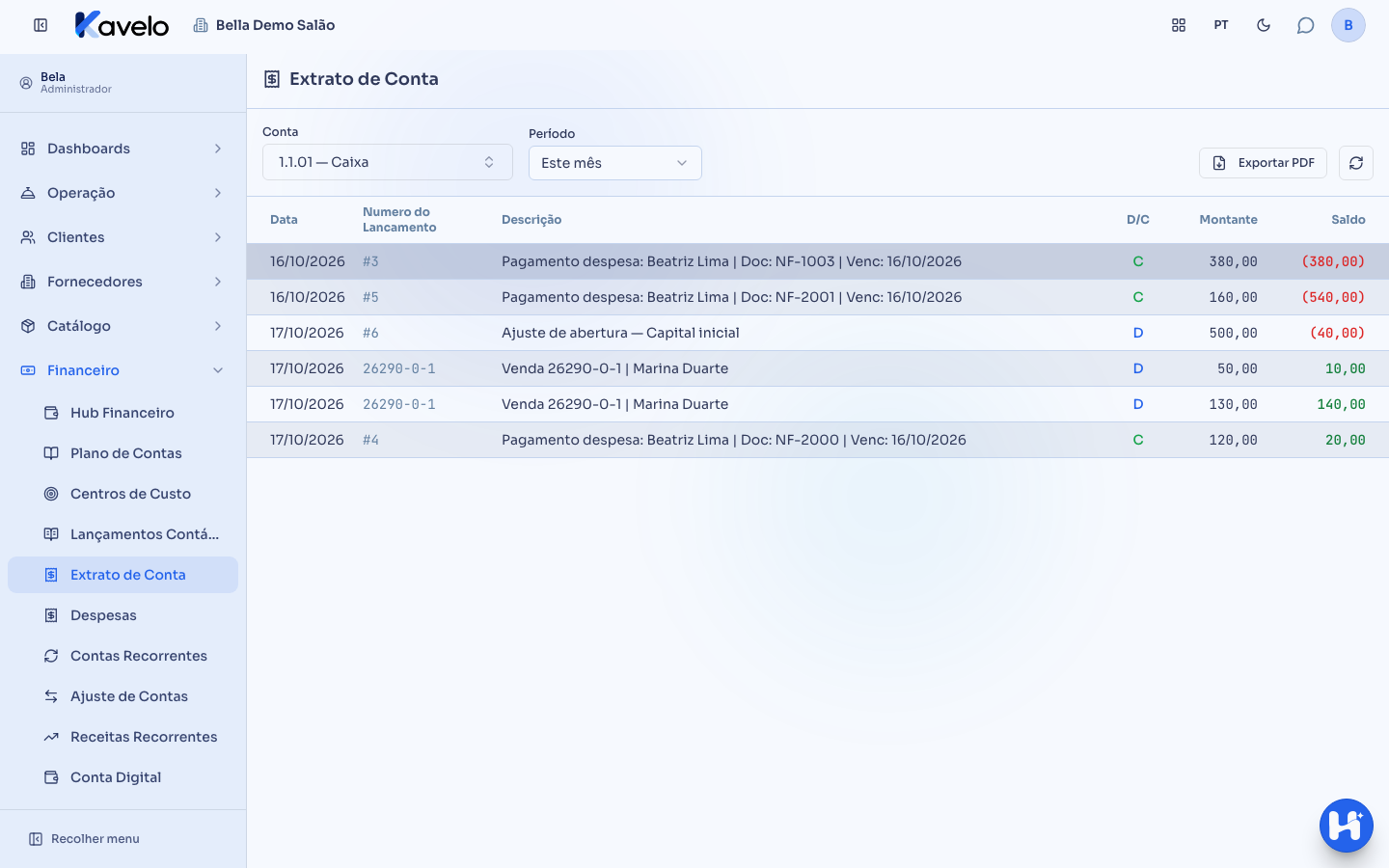Click the Bela administrator profile icon
The height and width of the screenshot is (868, 1389).
point(26,83)
